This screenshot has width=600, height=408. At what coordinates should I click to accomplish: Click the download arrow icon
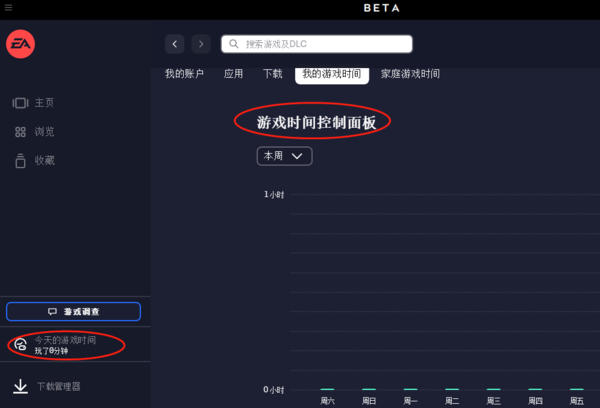20,387
